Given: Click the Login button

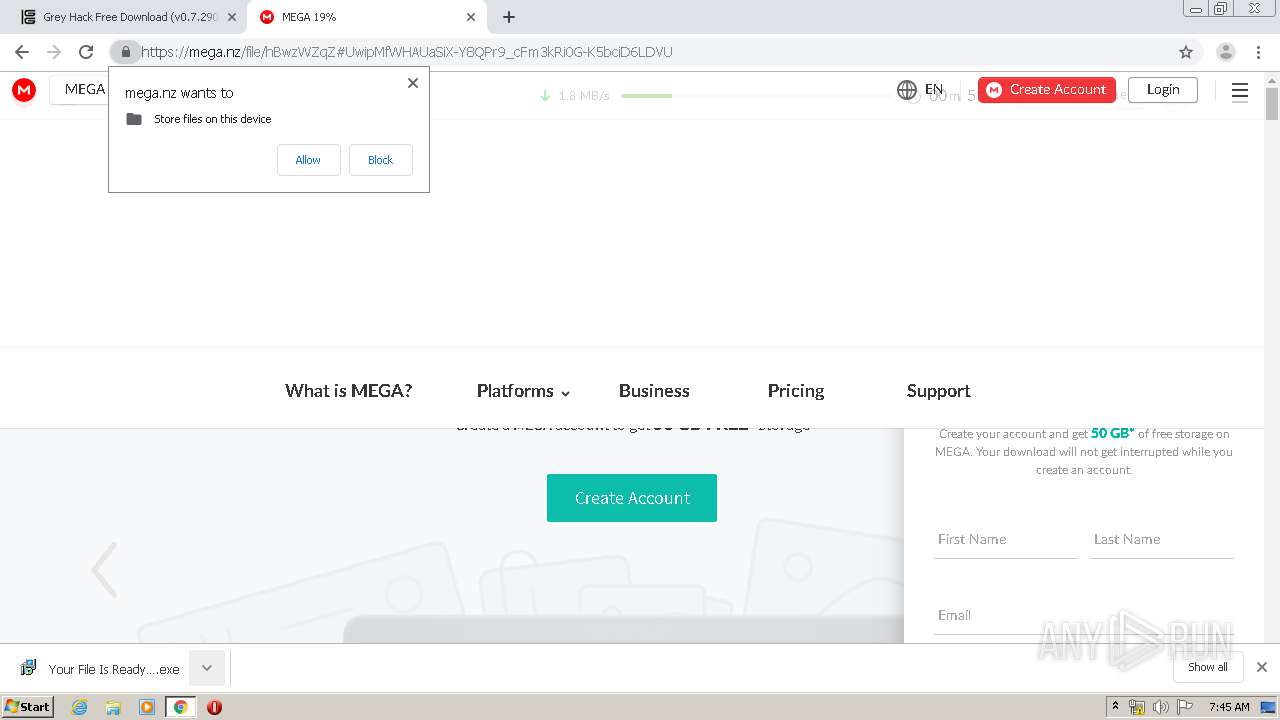Looking at the screenshot, I should pos(1162,90).
